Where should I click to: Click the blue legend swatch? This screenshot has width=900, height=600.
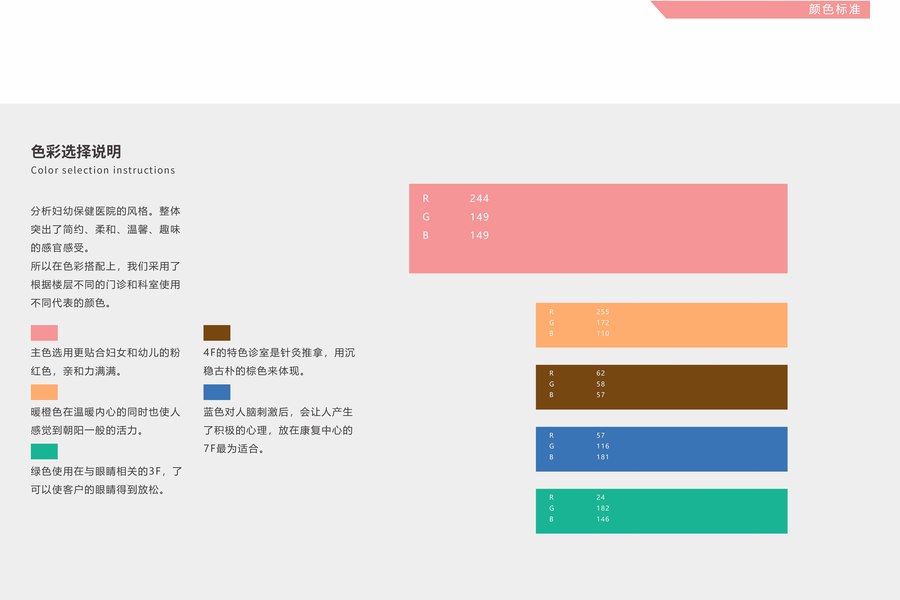click(x=217, y=392)
